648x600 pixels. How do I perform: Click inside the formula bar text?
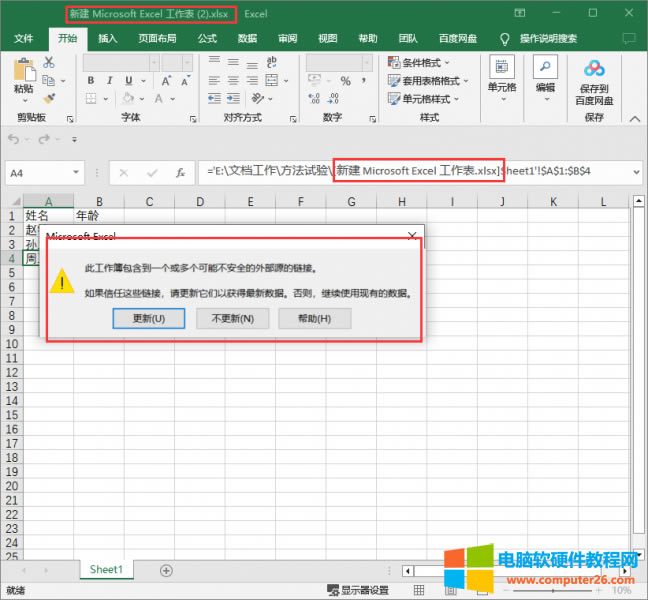[x=400, y=172]
